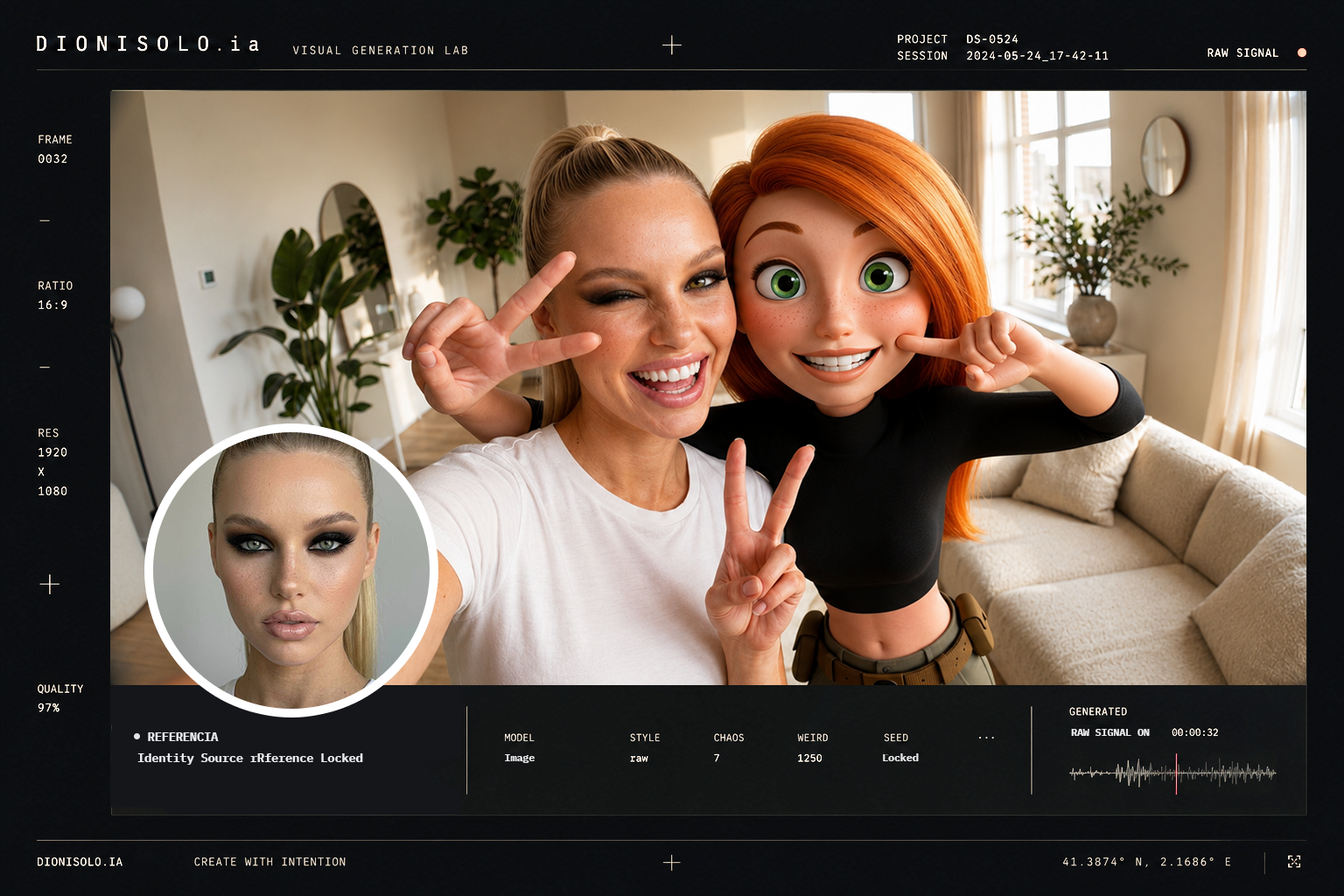Click the fullscreen expand icon at bottom right
Image resolution: width=1344 pixels, height=896 pixels.
coord(1294,862)
